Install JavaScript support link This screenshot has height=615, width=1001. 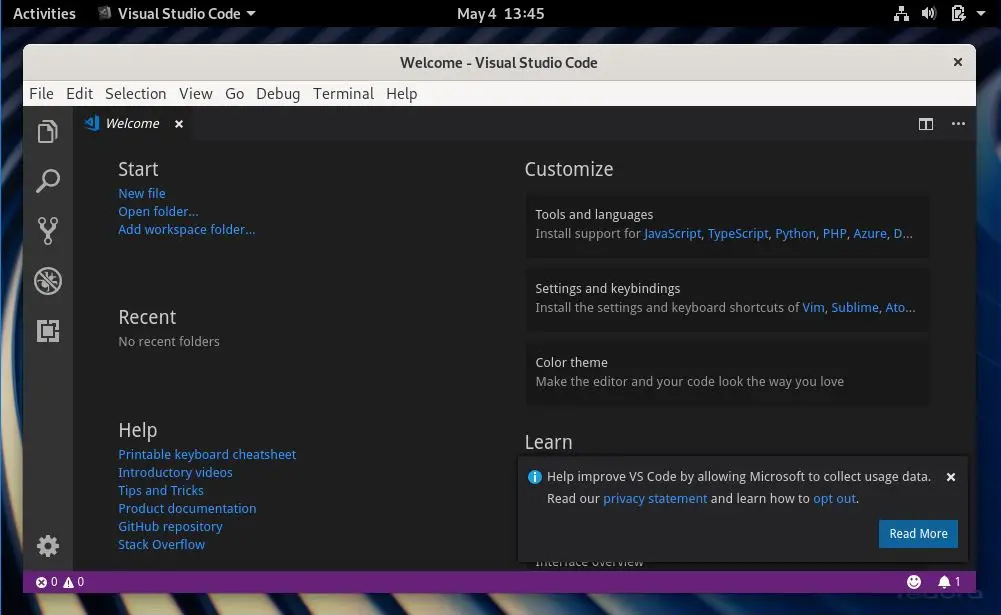point(672,234)
